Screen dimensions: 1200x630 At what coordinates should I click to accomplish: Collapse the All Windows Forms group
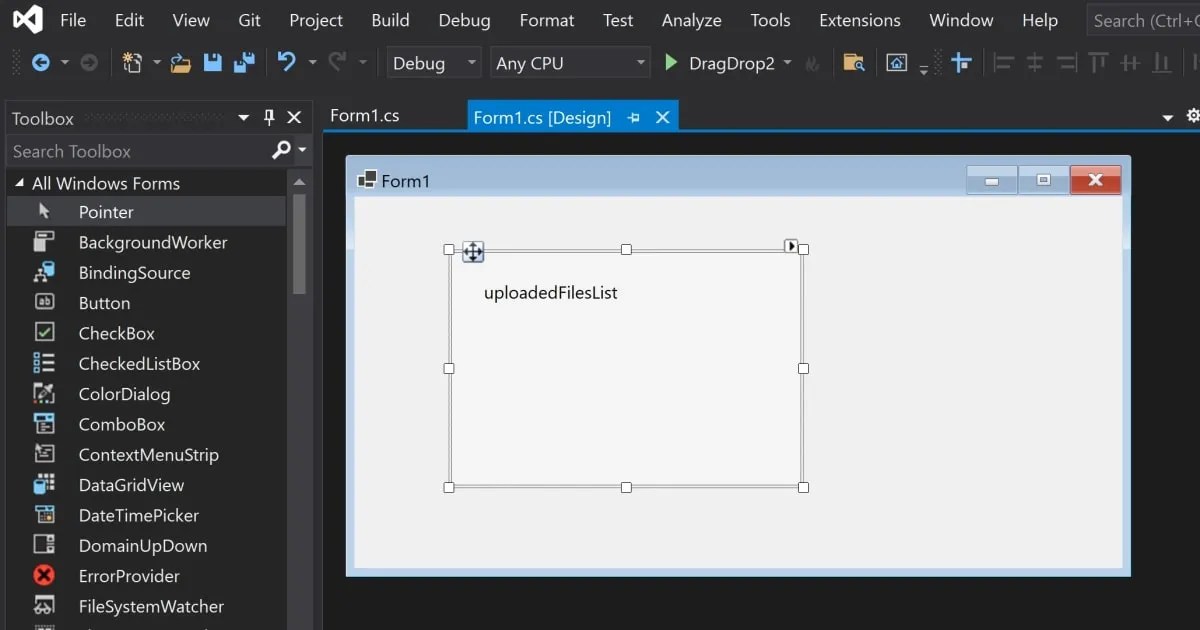click(x=17, y=183)
